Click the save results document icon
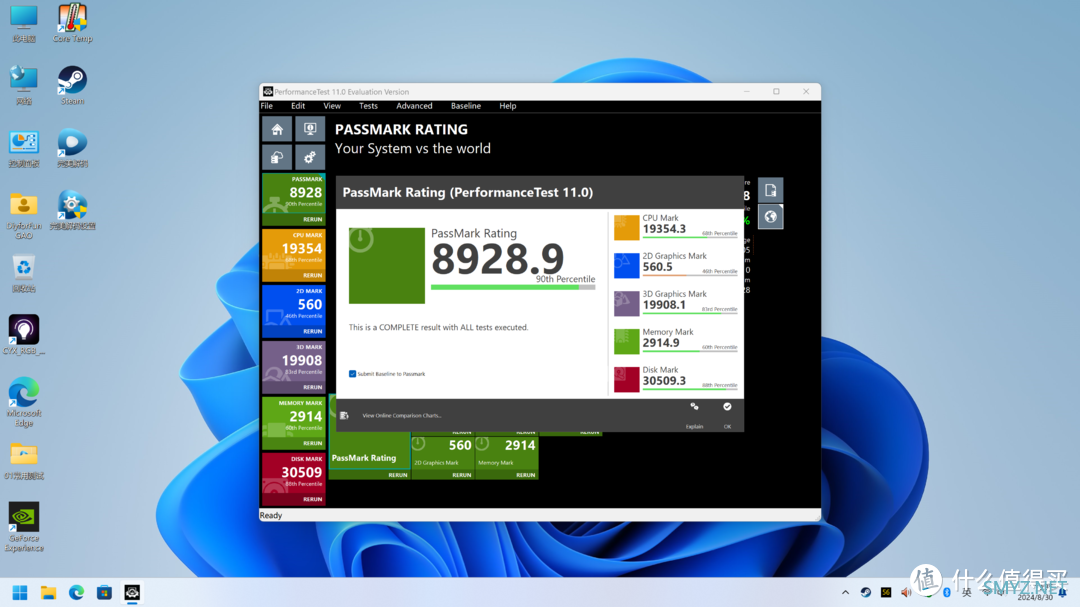 click(771, 190)
